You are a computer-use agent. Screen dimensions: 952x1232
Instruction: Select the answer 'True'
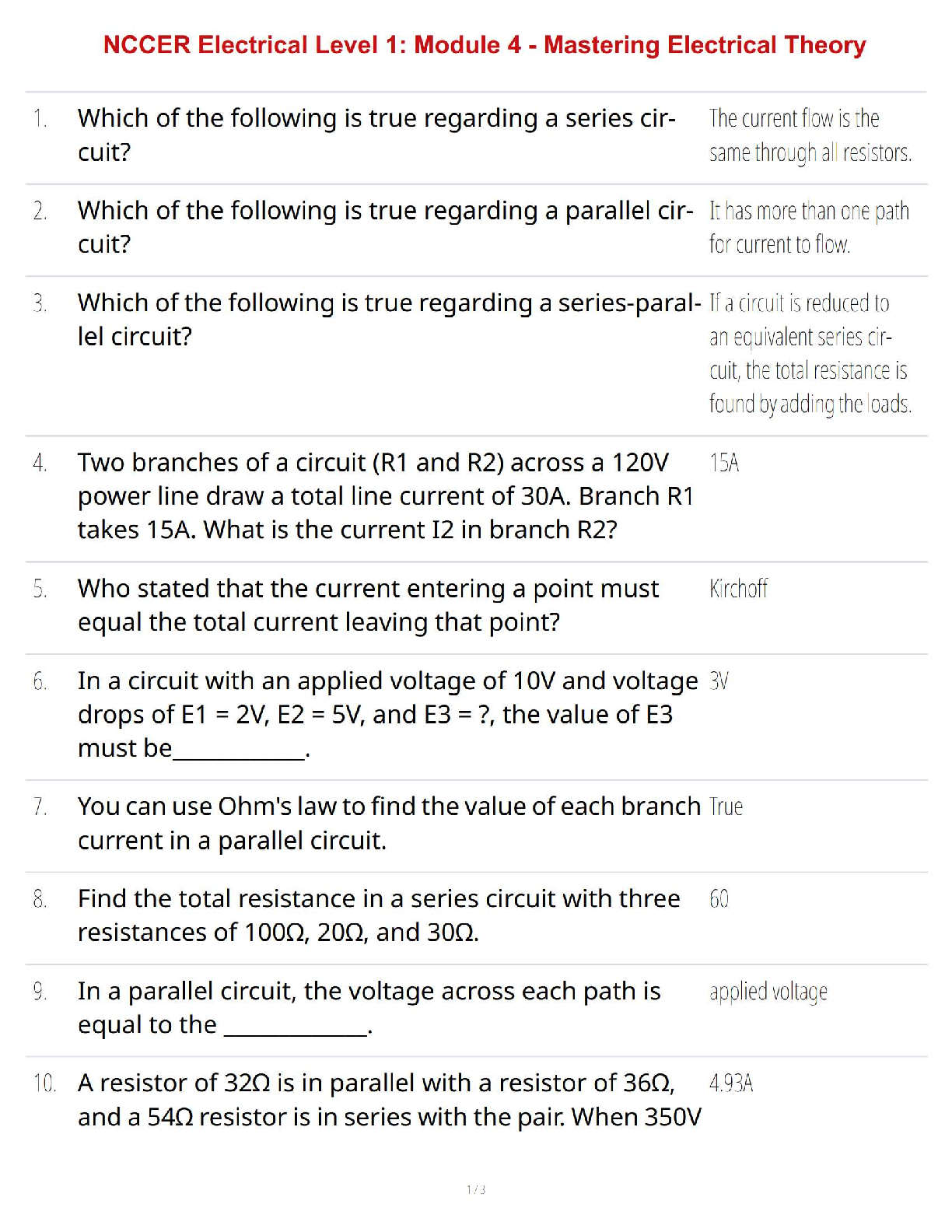pos(726,807)
